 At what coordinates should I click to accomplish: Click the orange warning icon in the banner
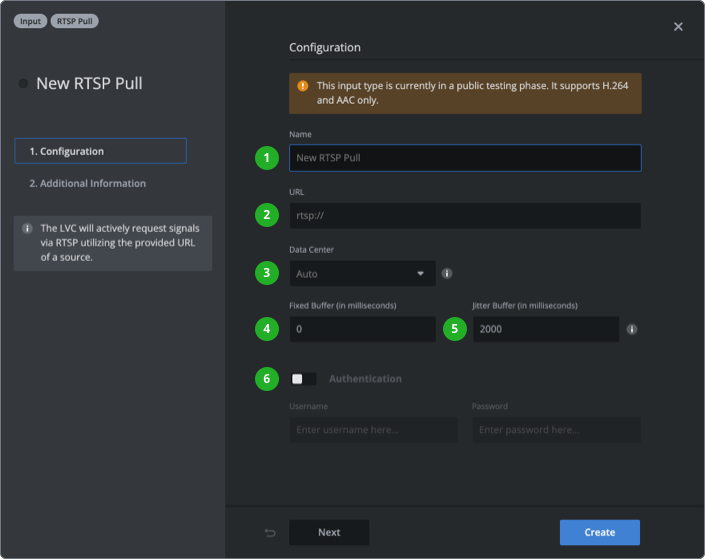302,87
